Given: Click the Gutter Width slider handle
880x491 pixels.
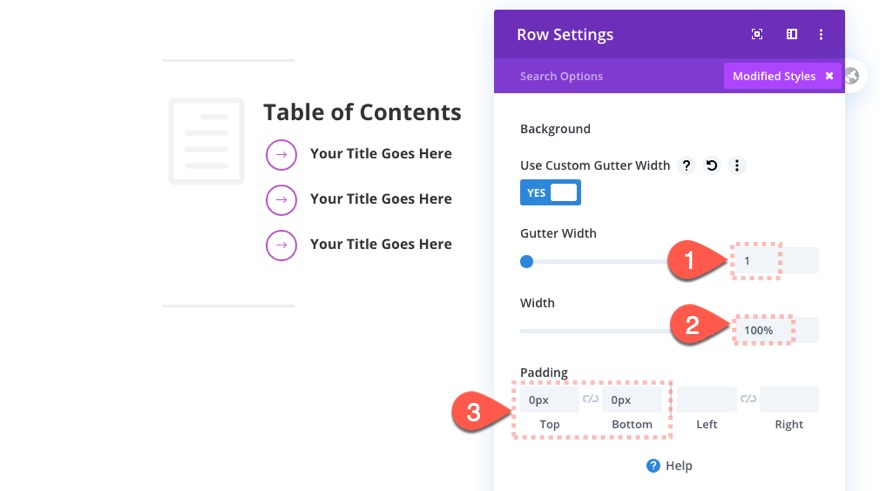Looking at the screenshot, I should (527, 262).
